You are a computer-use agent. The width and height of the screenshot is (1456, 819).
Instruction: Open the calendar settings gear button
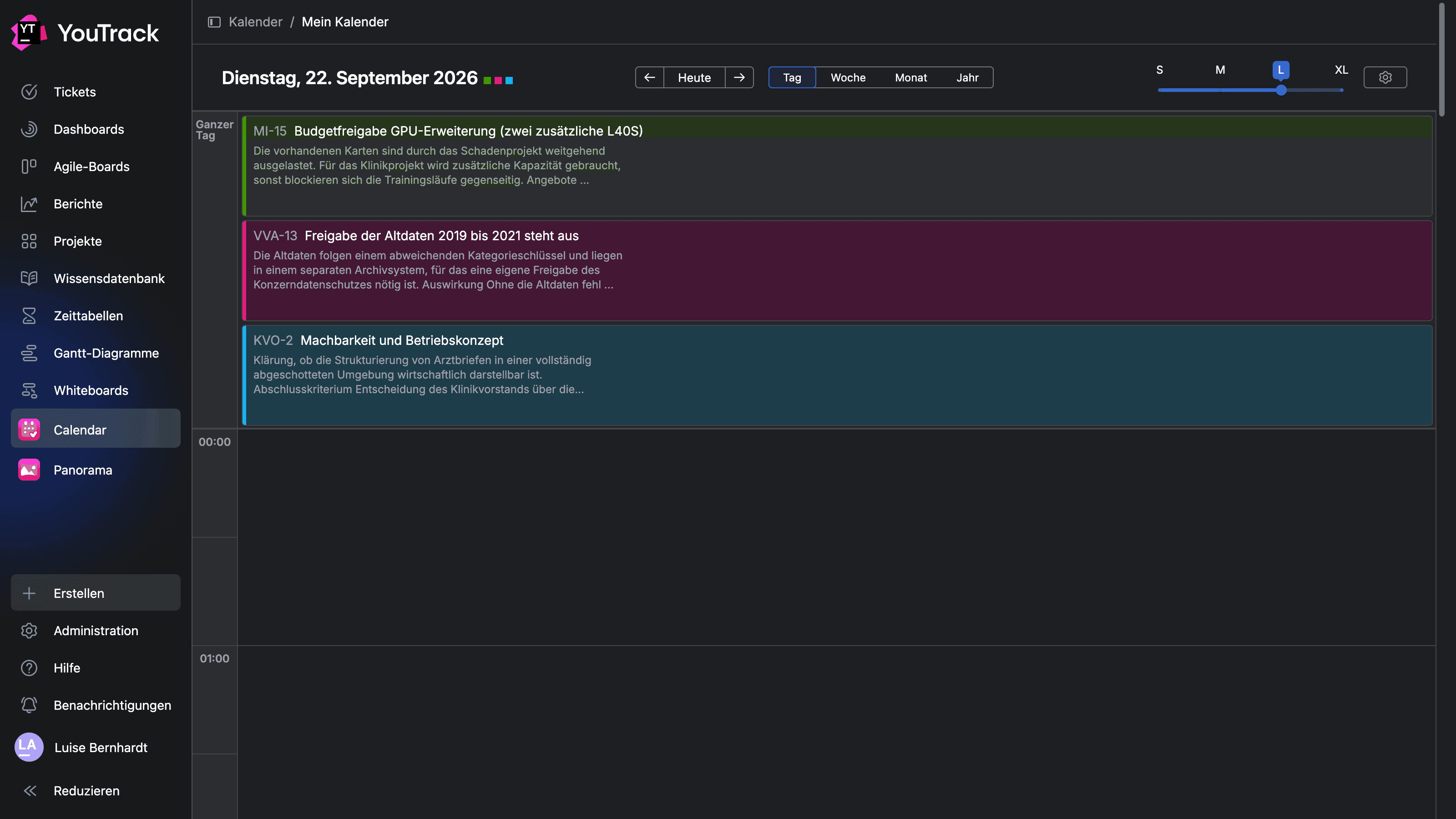coord(1385,77)
